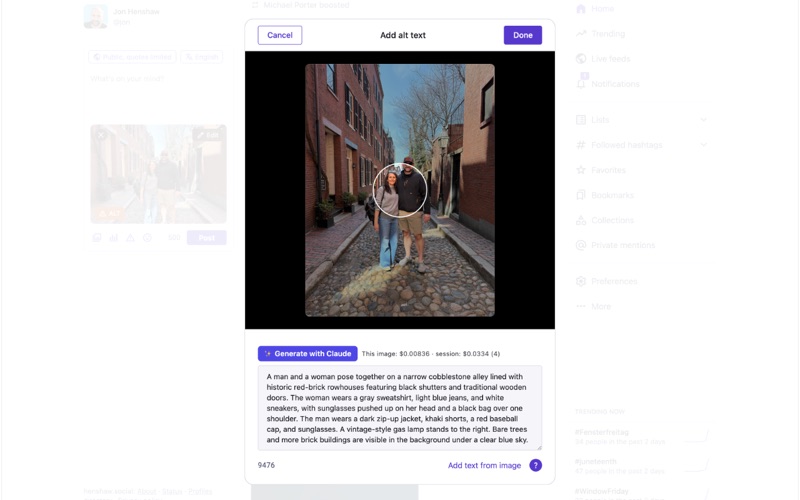The height and width of the screenshot is (500, 800).
Task: Open the emoji picker icon in composer
Action: point(147,238)
